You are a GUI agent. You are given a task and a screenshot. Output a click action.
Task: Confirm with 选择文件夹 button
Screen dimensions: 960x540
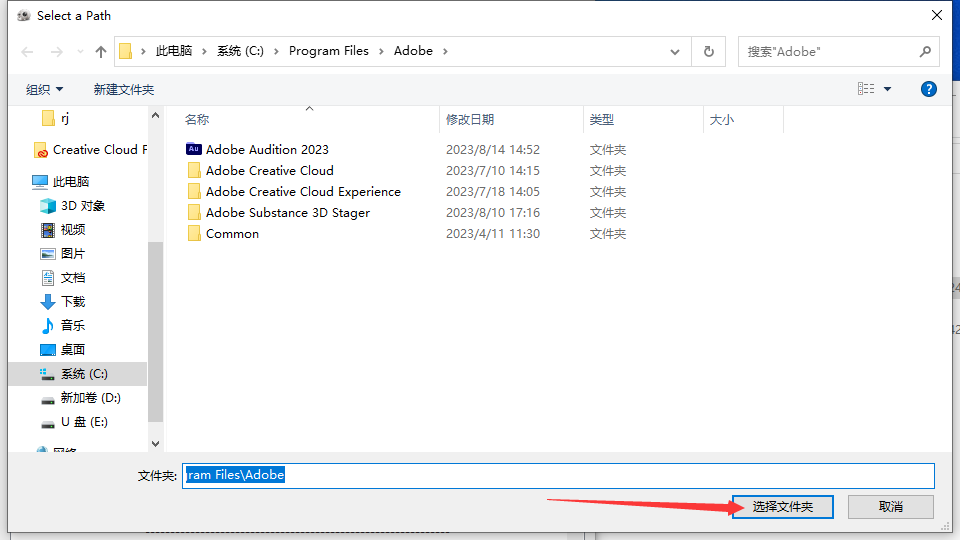click(782, 507)
